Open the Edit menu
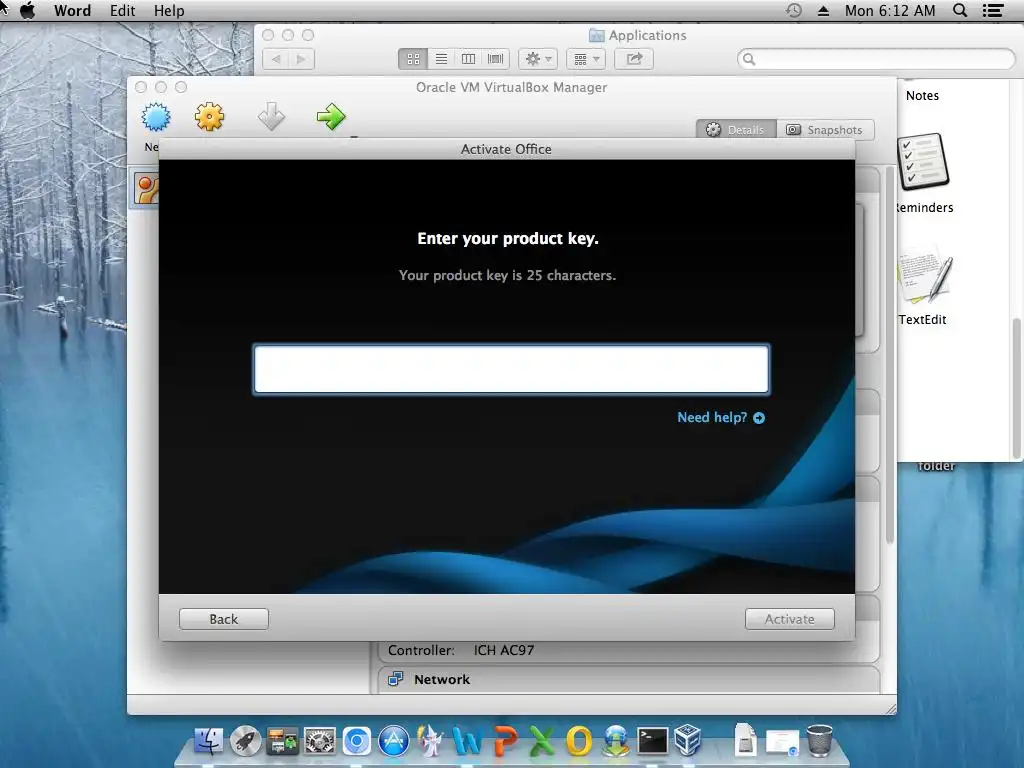1024x768 pixels. click(122, 10)
